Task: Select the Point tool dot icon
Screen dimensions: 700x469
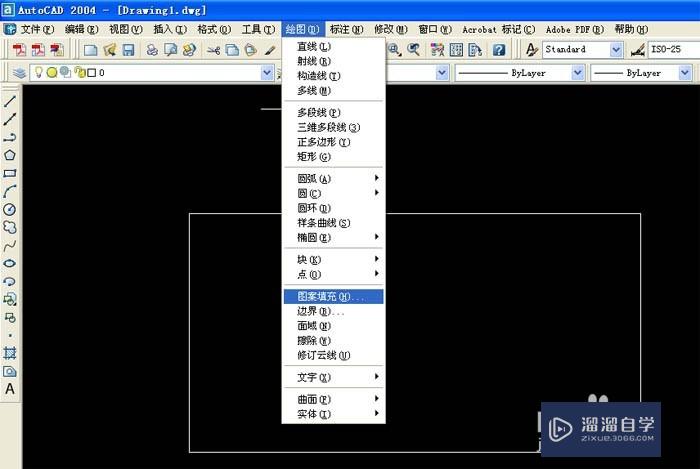Action: tap(10, 336)
